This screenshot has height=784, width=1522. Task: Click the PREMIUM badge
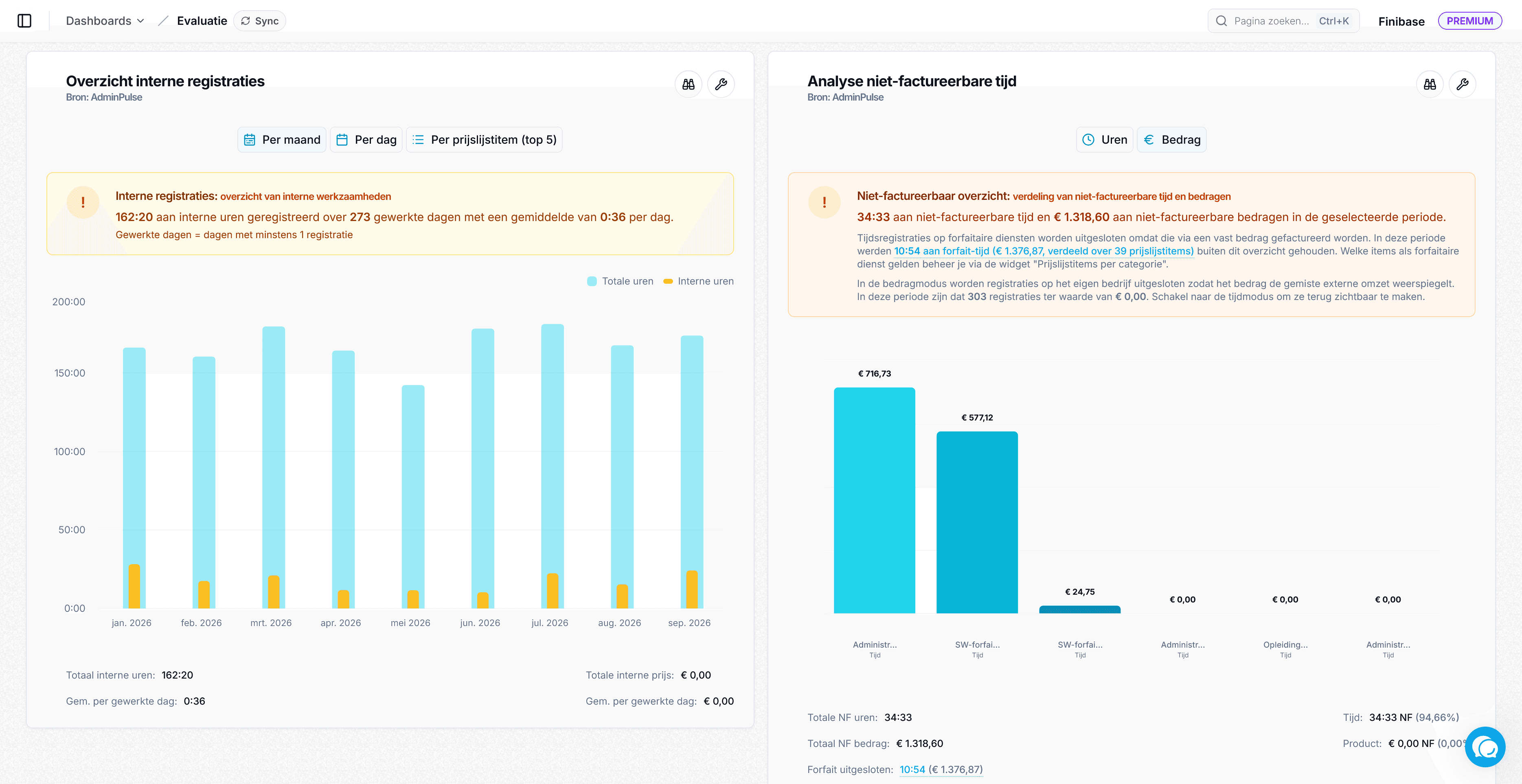(1469, 21)
